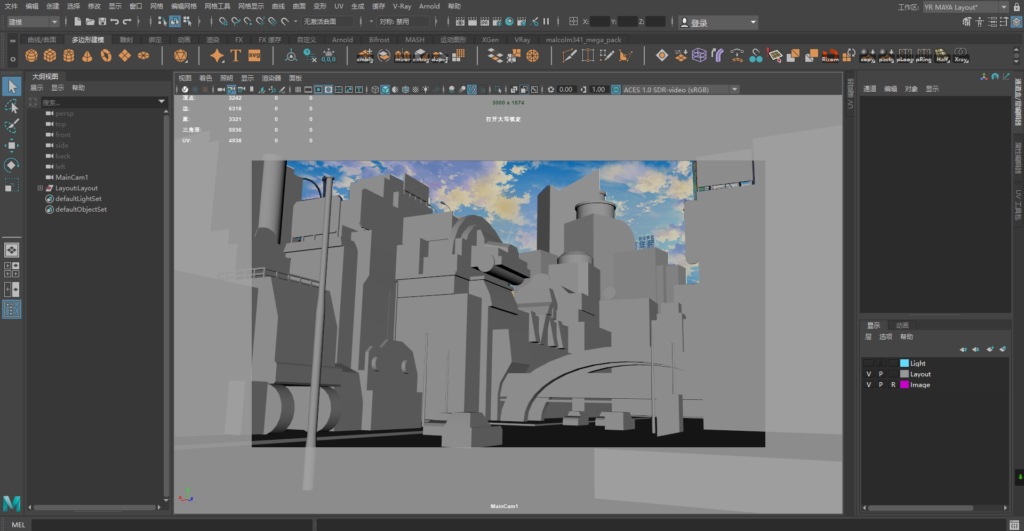Open the ACES 1.0 SDR-video view transform dropdown
The width and height of the screenshot is (1024, 531).
[734, 89]
